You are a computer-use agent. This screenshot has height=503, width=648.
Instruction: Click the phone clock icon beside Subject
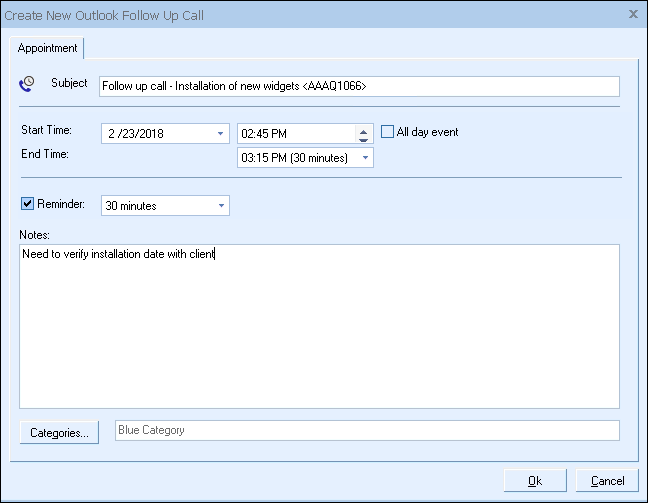[x=27, y=84]
